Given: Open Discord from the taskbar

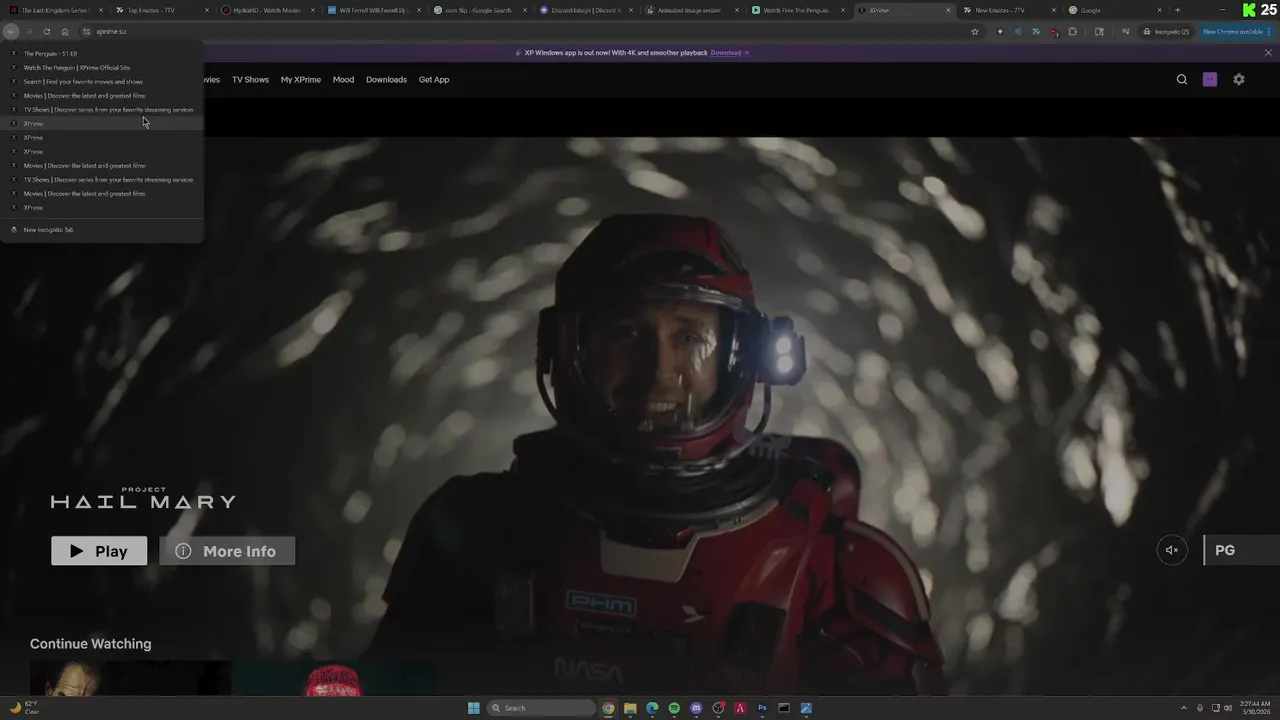Looking at the screenshot, I should (696, 708).
